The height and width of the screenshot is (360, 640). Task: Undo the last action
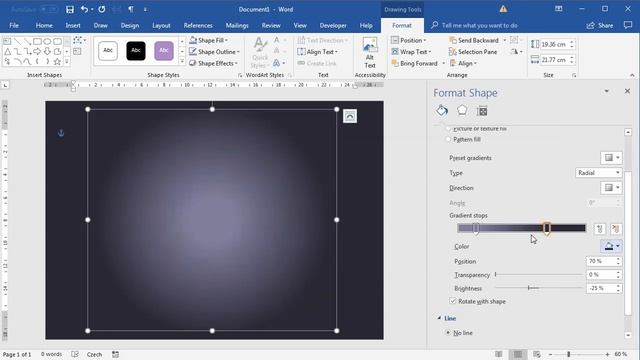[x=84, y=9]
